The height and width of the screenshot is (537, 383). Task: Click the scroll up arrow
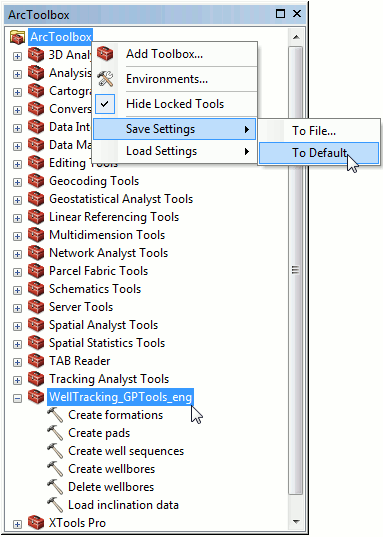pos(296,37)
